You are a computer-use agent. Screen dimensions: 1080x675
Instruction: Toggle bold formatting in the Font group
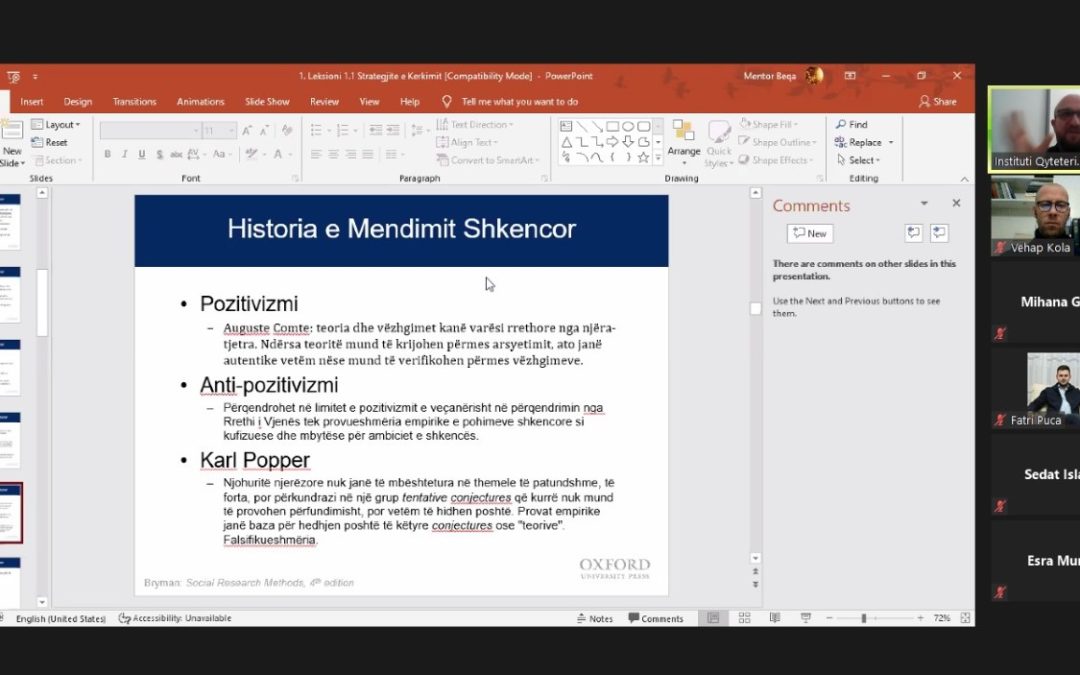(107, 153)
